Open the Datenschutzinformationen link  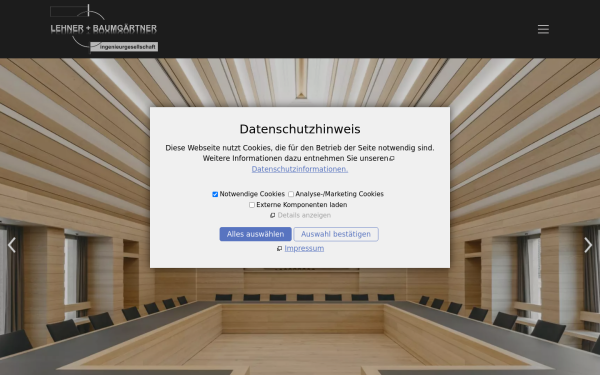coord(300,169)
